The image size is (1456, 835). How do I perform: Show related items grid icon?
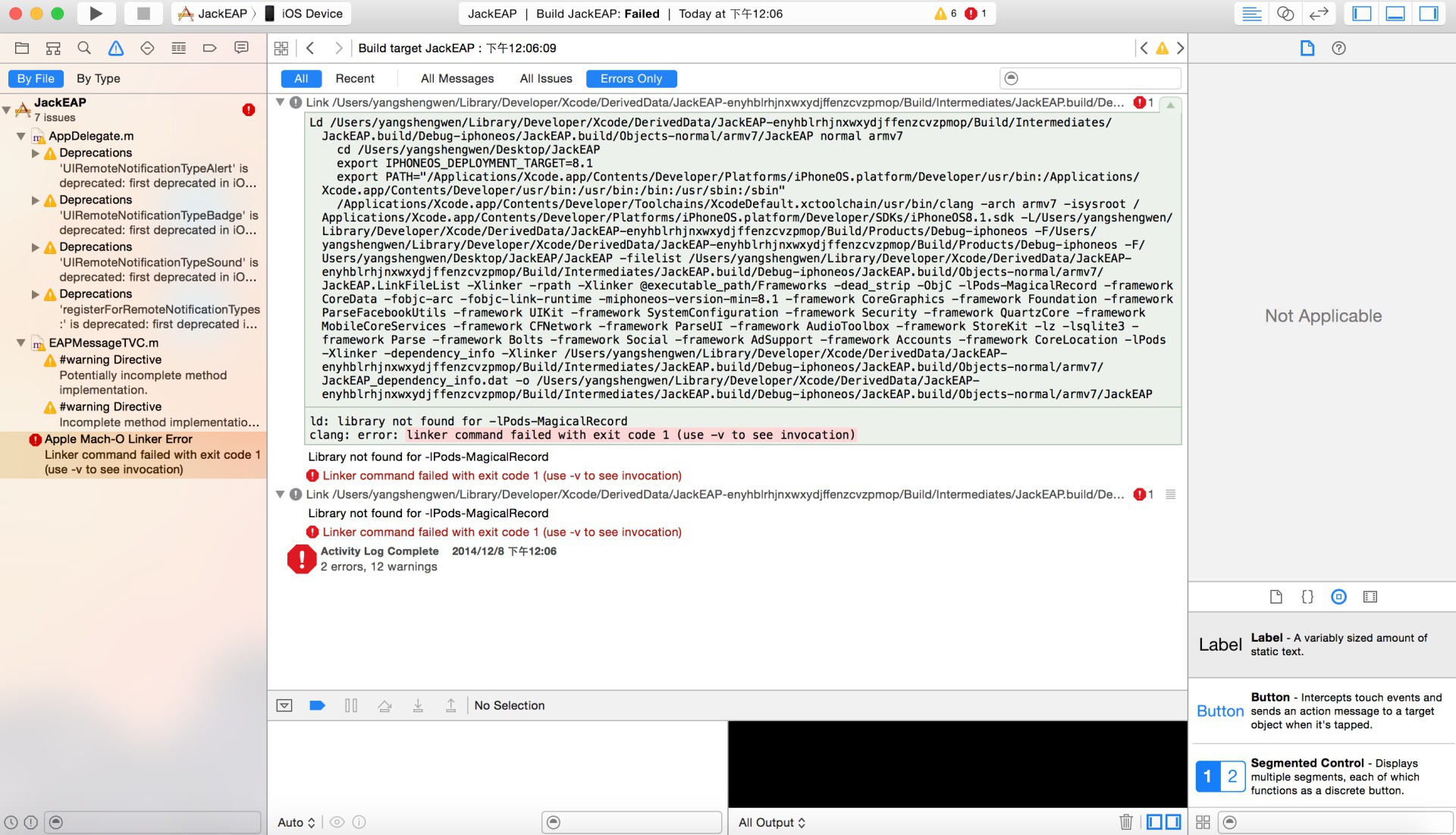[281, 48]
